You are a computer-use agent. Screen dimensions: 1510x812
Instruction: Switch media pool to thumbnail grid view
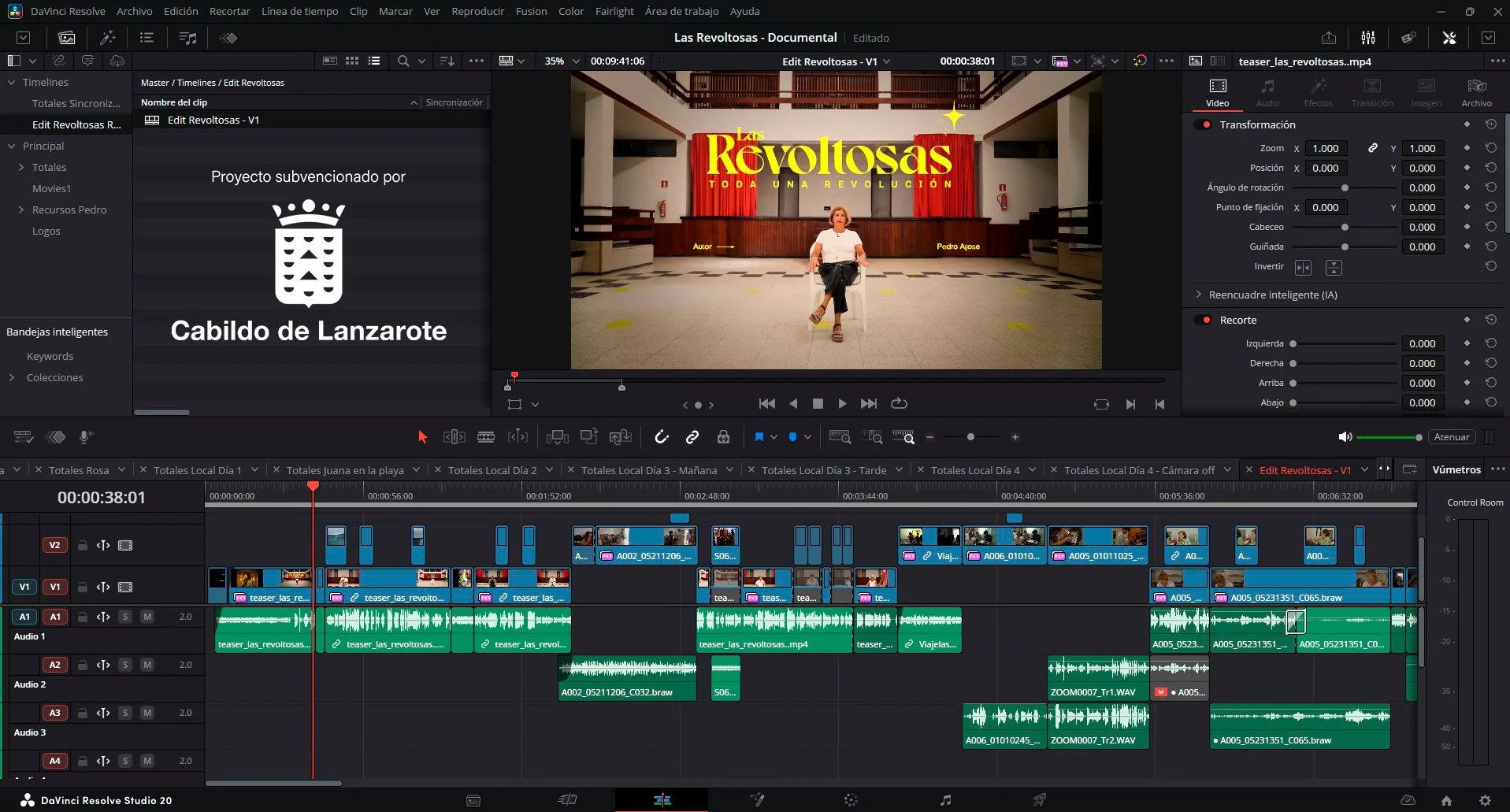click(x=352, y=61)
